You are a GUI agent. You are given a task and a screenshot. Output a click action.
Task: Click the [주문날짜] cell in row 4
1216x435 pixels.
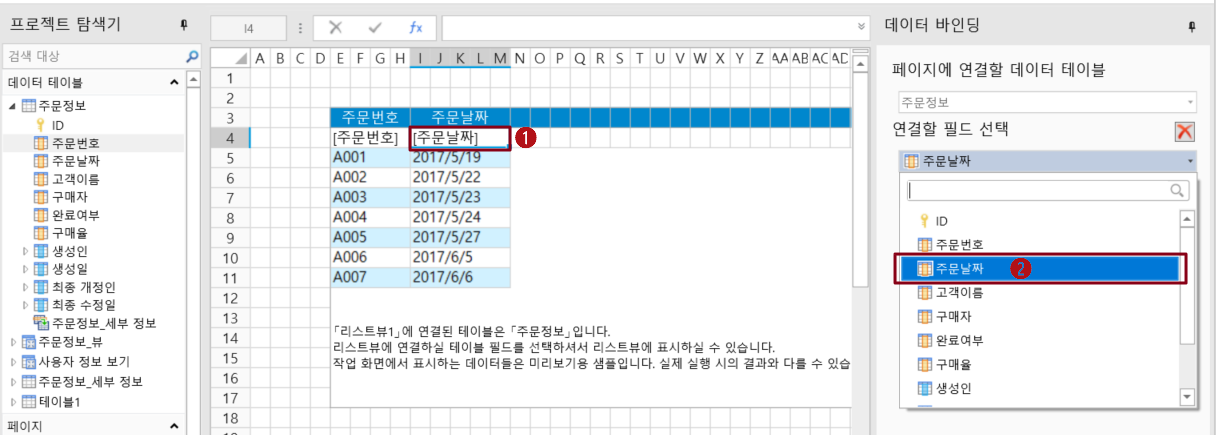click(x=459, y=138)
